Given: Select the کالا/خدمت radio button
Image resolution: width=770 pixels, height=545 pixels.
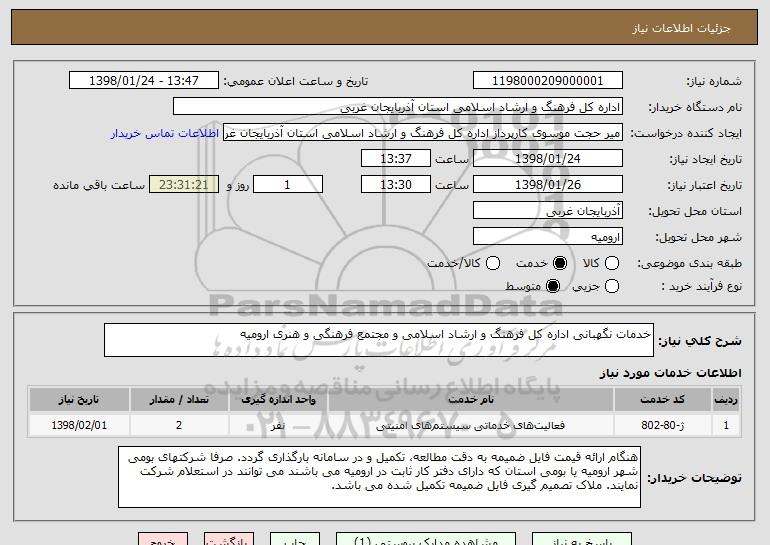Looking at the screenshot, I should click(493, 263).
